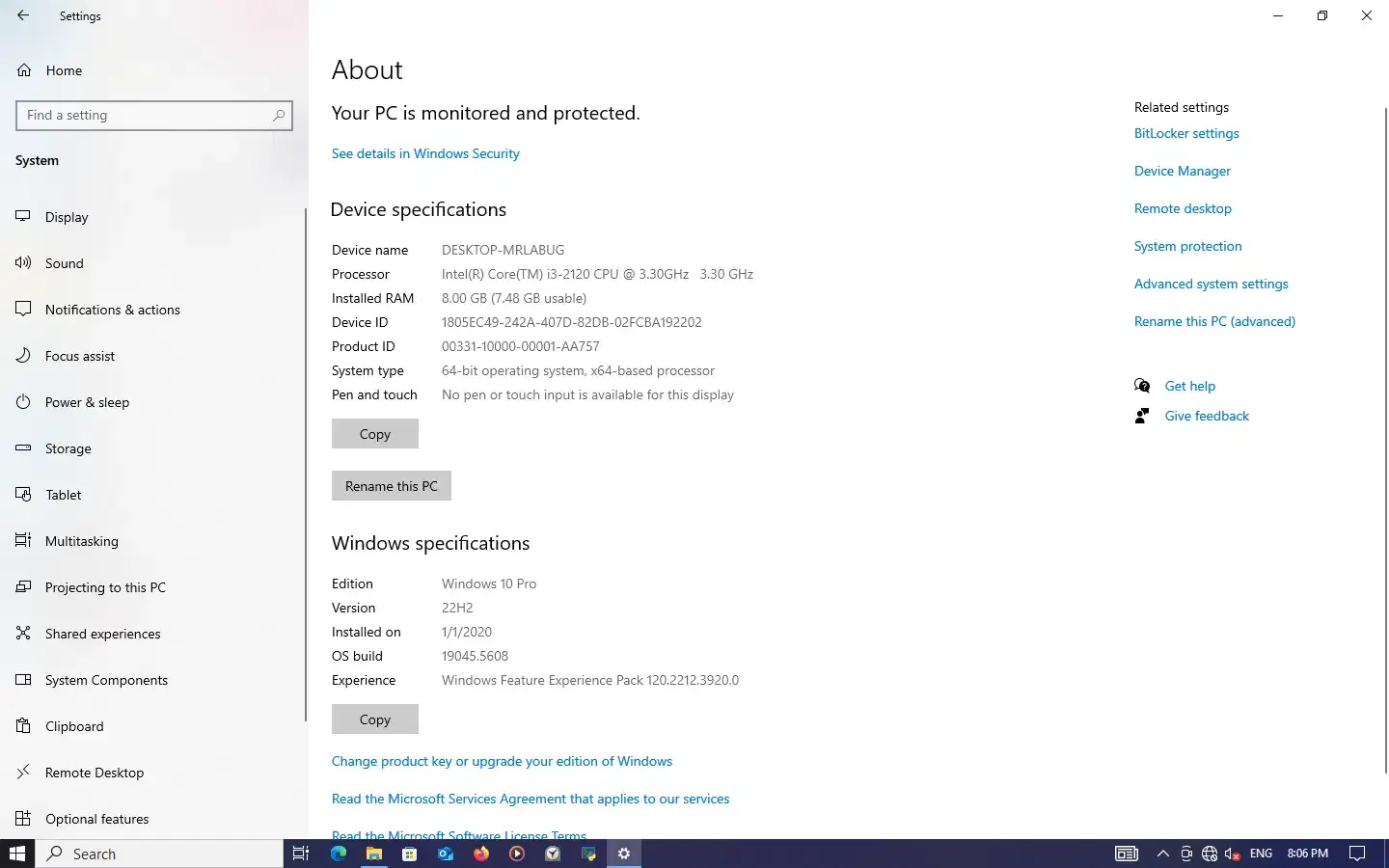Switch input language via ENG indicator
Image resolution: width=1389 pixels, height=868 pixels.
[x=1261, y=854]
